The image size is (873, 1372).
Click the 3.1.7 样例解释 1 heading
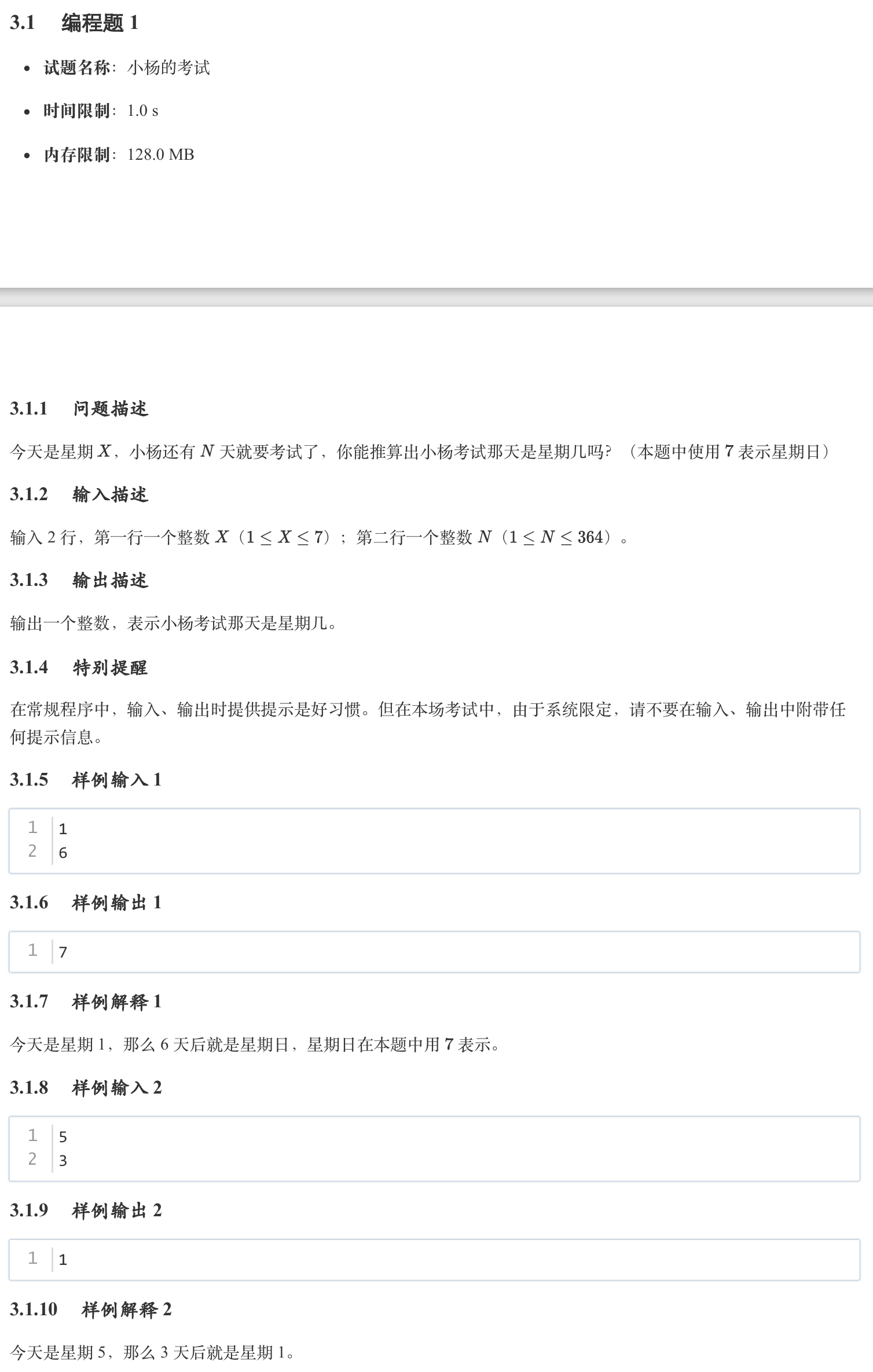tap(86, 1002)
